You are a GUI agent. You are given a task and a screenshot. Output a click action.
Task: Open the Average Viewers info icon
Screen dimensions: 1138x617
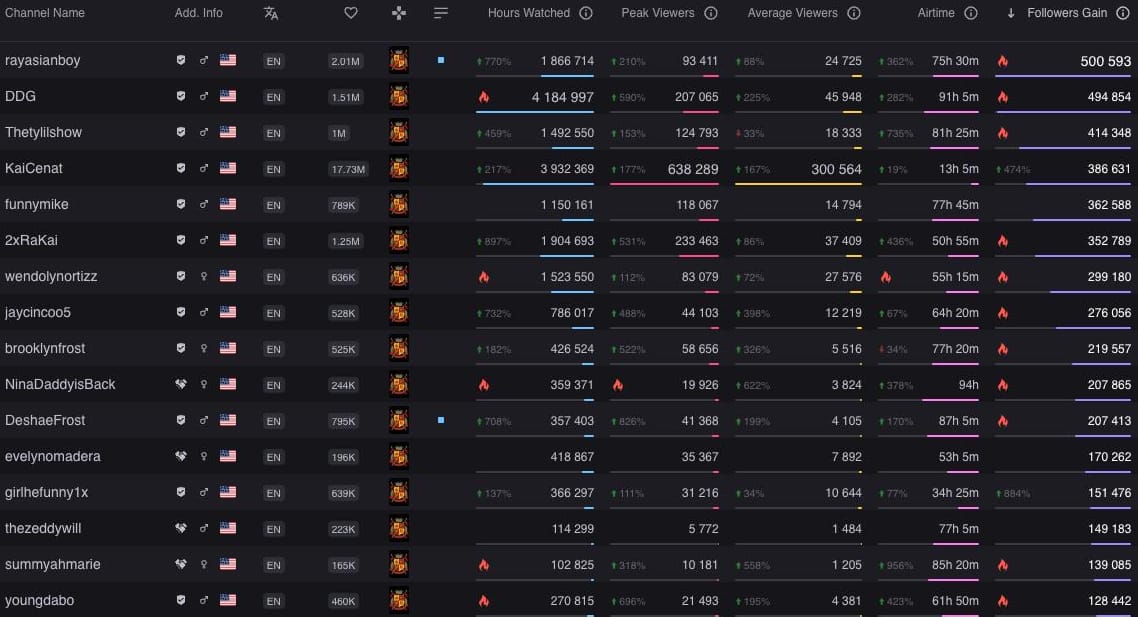pyautogui.click(x=854, y=13)
